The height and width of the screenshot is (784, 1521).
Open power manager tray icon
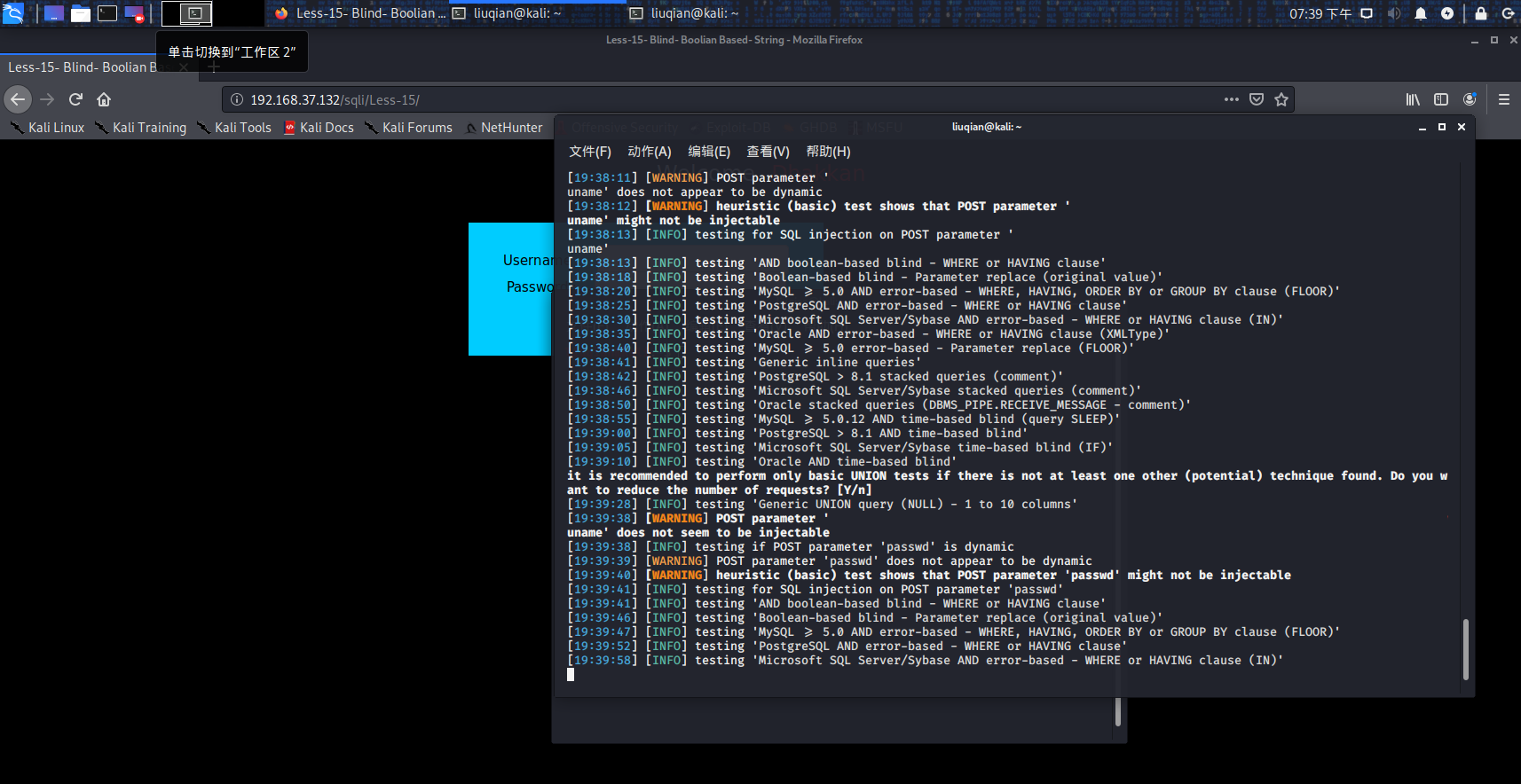(x=1447, y=13)
